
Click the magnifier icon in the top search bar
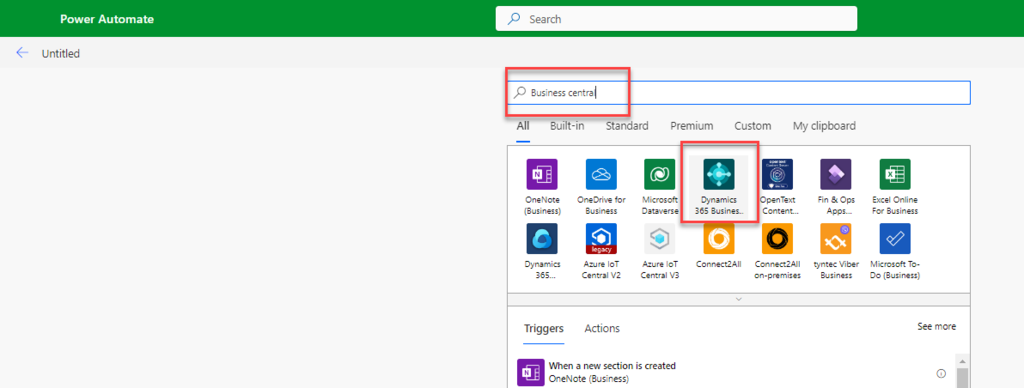tap(514, 19)
